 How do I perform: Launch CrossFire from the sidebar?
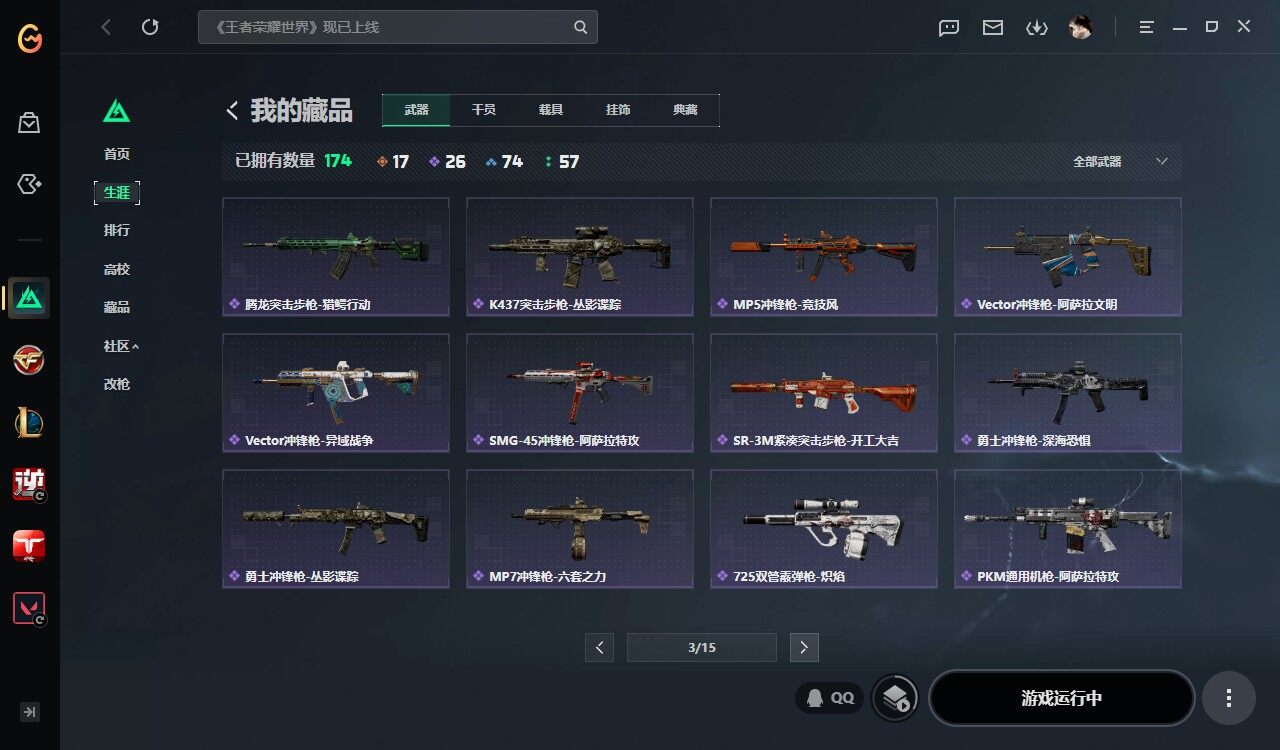[29, 360]
